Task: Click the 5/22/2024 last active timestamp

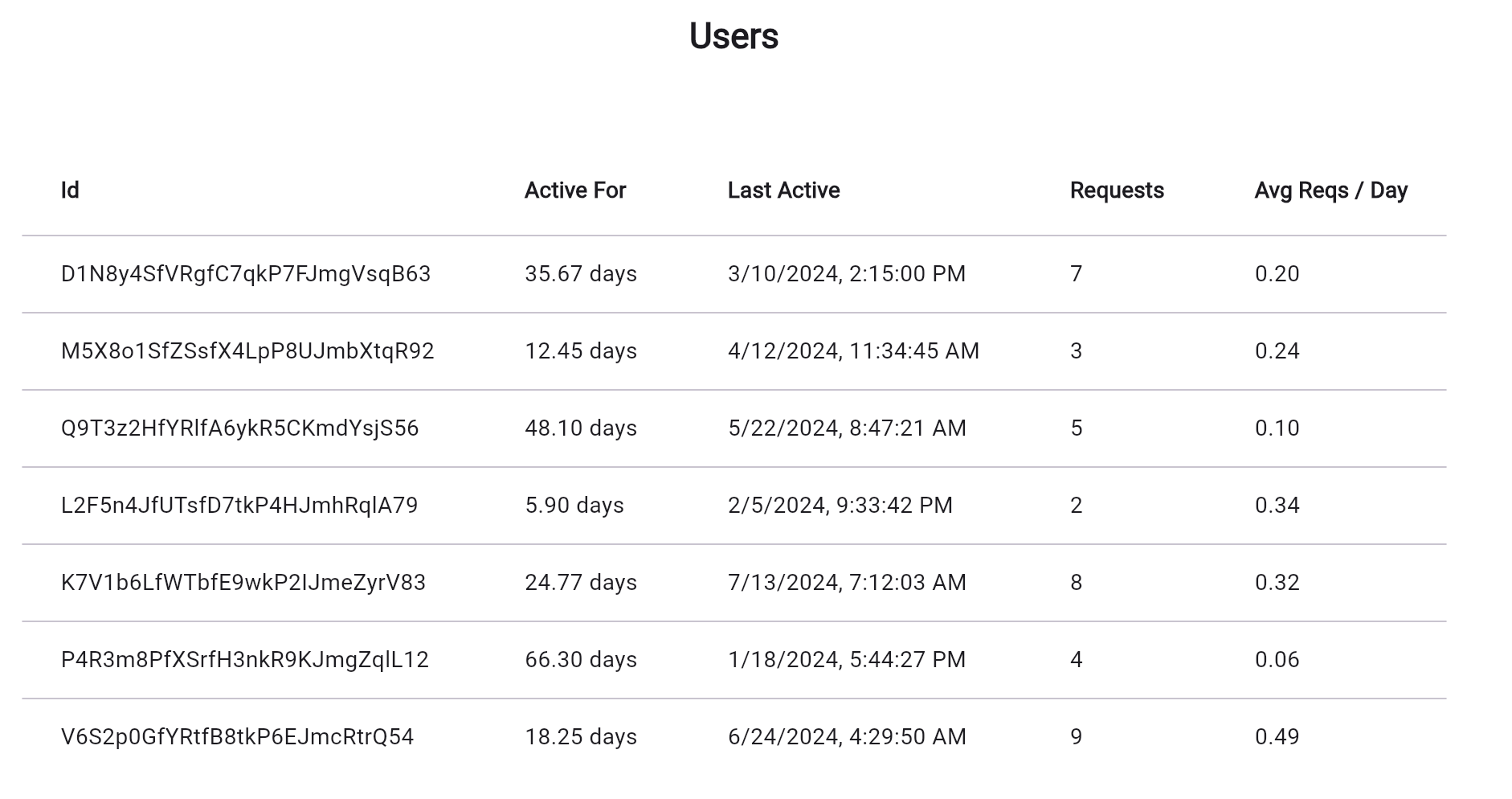Action: tap(847, 428)
